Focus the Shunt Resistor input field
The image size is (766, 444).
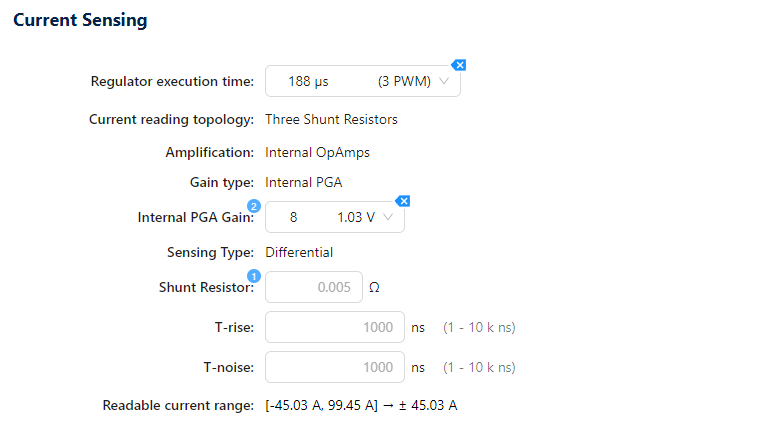pos(312,287)
